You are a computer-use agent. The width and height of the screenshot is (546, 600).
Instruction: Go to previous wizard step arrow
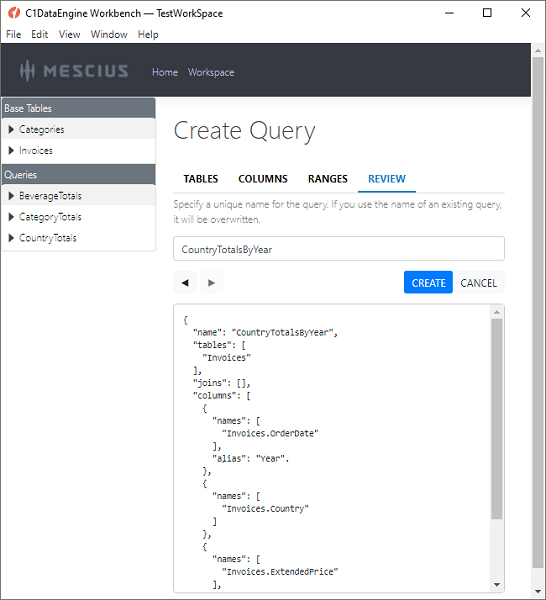pos(185,283)
